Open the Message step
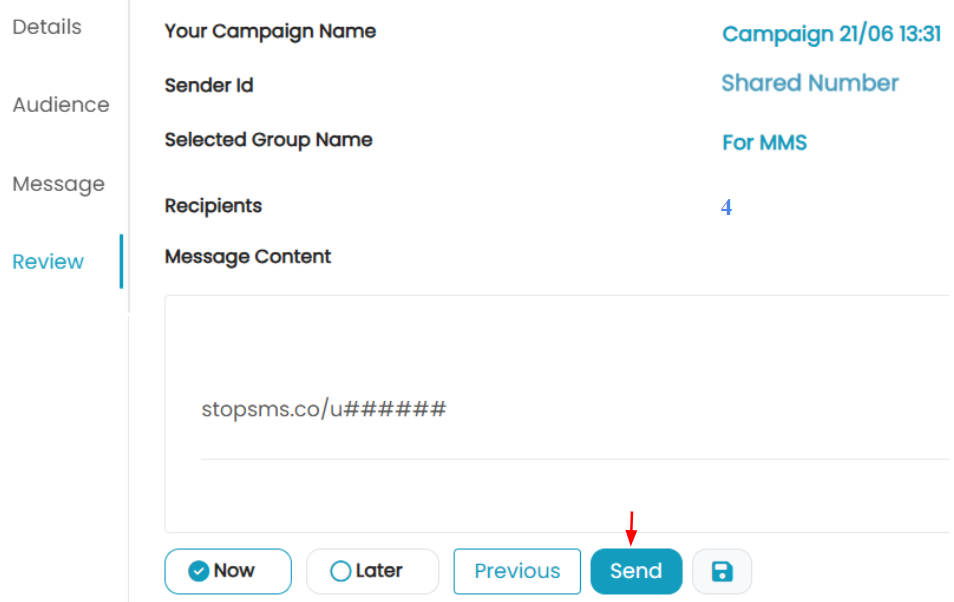The width and height of the screenshot is (954, 602). coord(58,184)
